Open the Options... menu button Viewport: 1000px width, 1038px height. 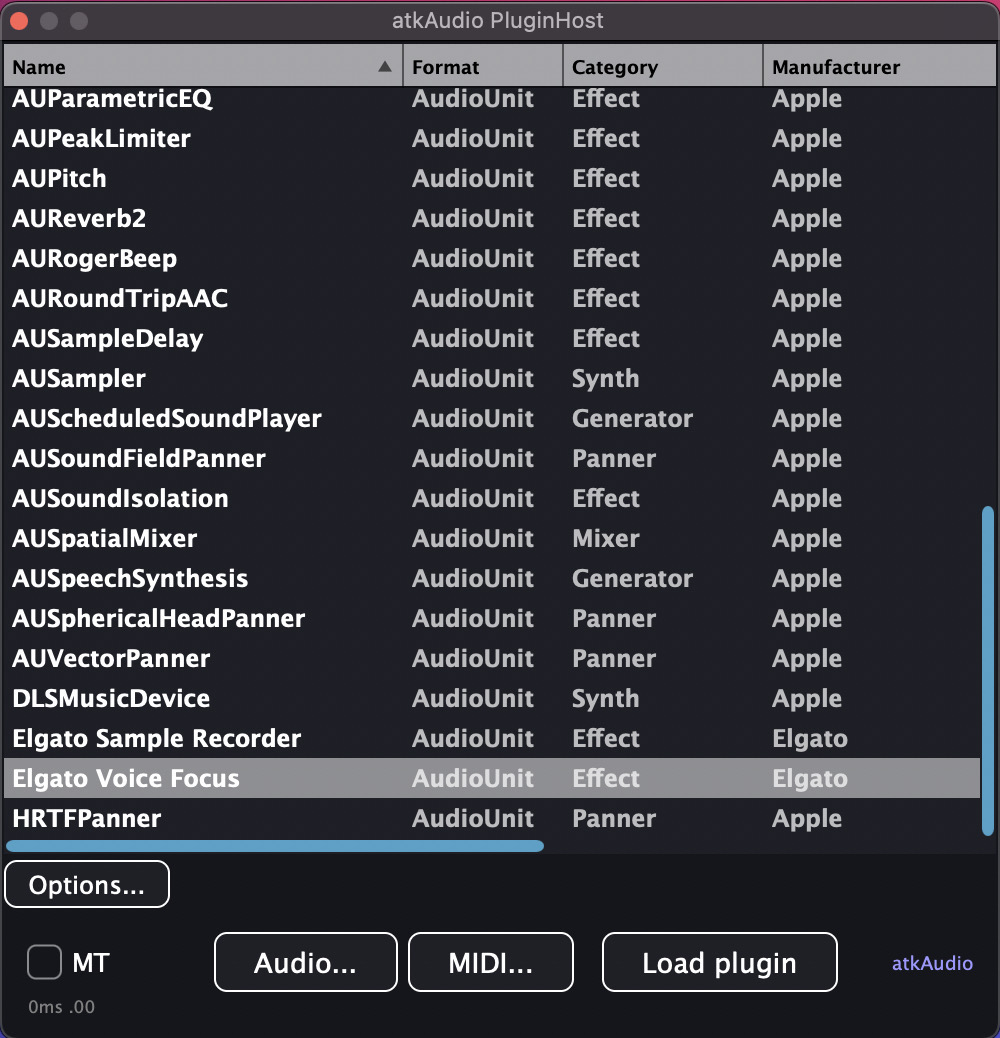pyautogui.click(x=87, y=885)
